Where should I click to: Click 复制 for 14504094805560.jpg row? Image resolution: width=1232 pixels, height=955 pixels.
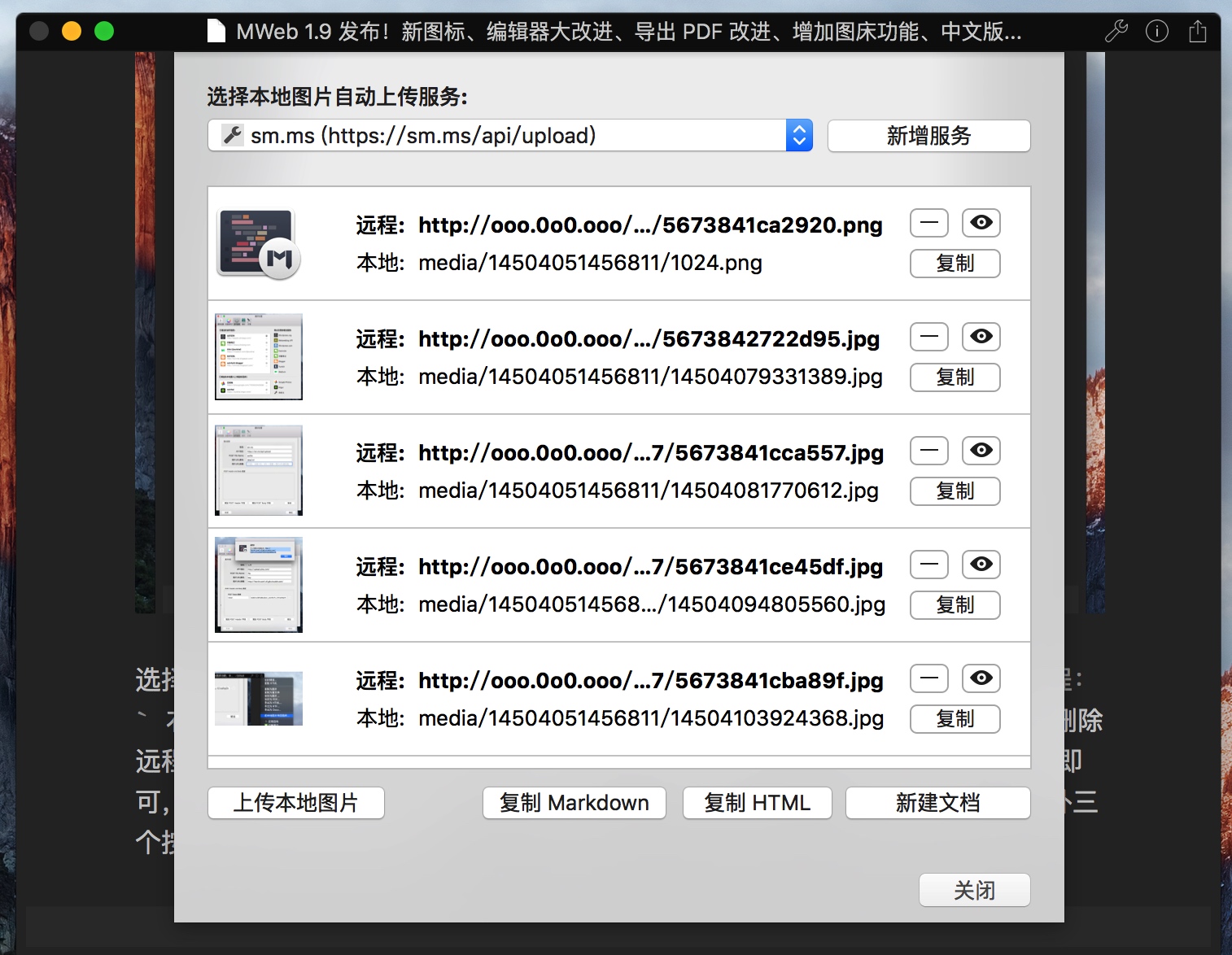(x=955, y=605)
